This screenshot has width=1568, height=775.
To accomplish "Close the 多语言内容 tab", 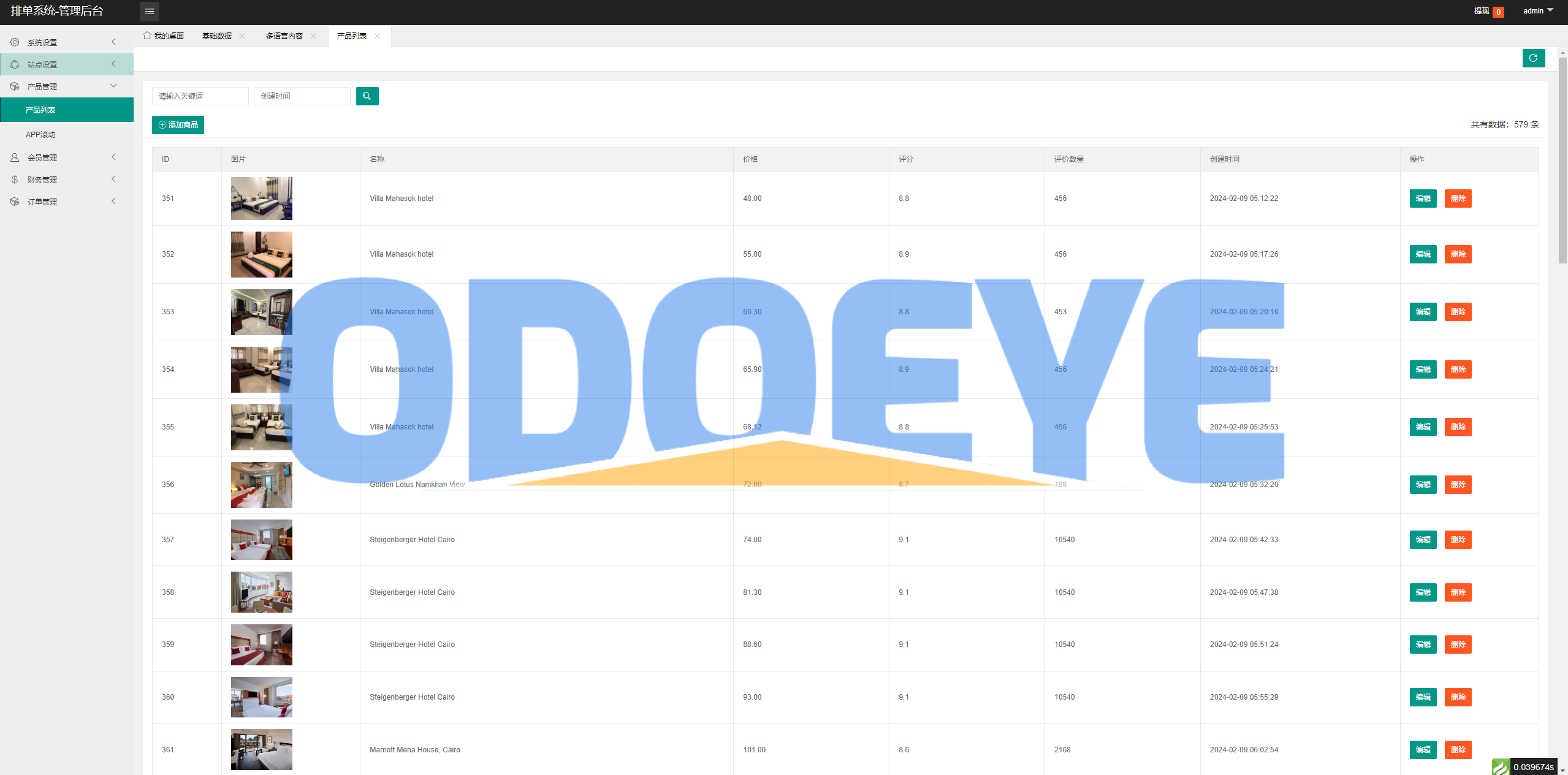I will click(313, 36).
